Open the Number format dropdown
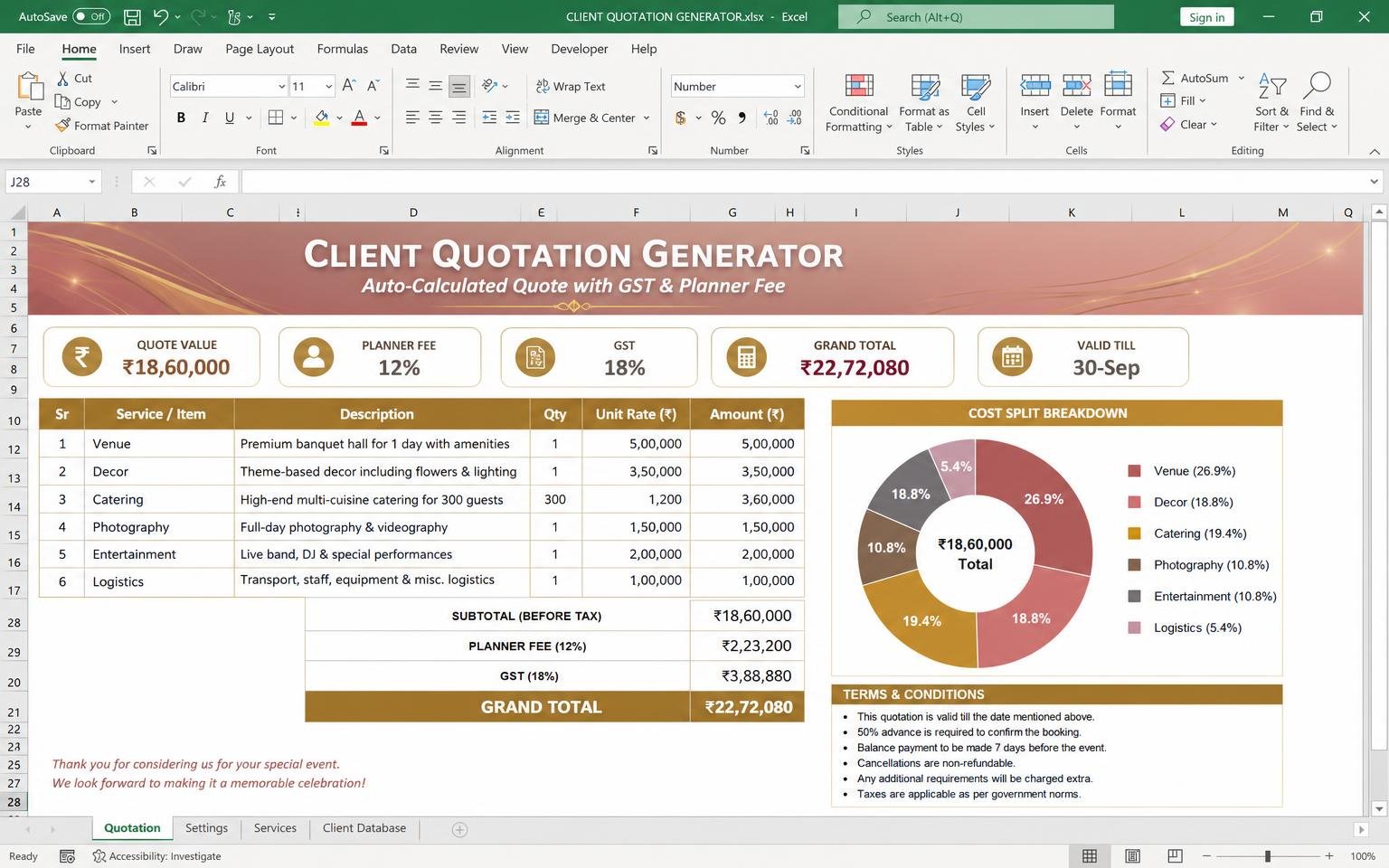This screenshot has width=1389, height=868. coord(798,86)
